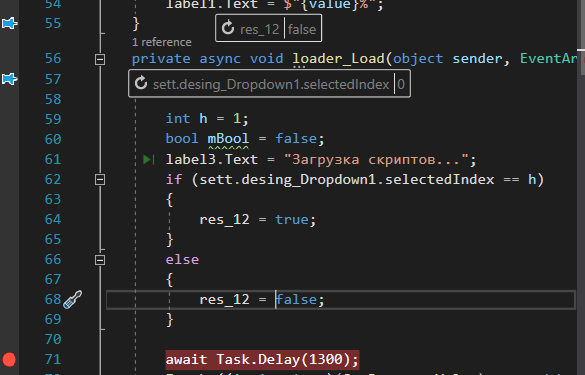Click the 'false' literal on line 60

(x=296, y=139)
